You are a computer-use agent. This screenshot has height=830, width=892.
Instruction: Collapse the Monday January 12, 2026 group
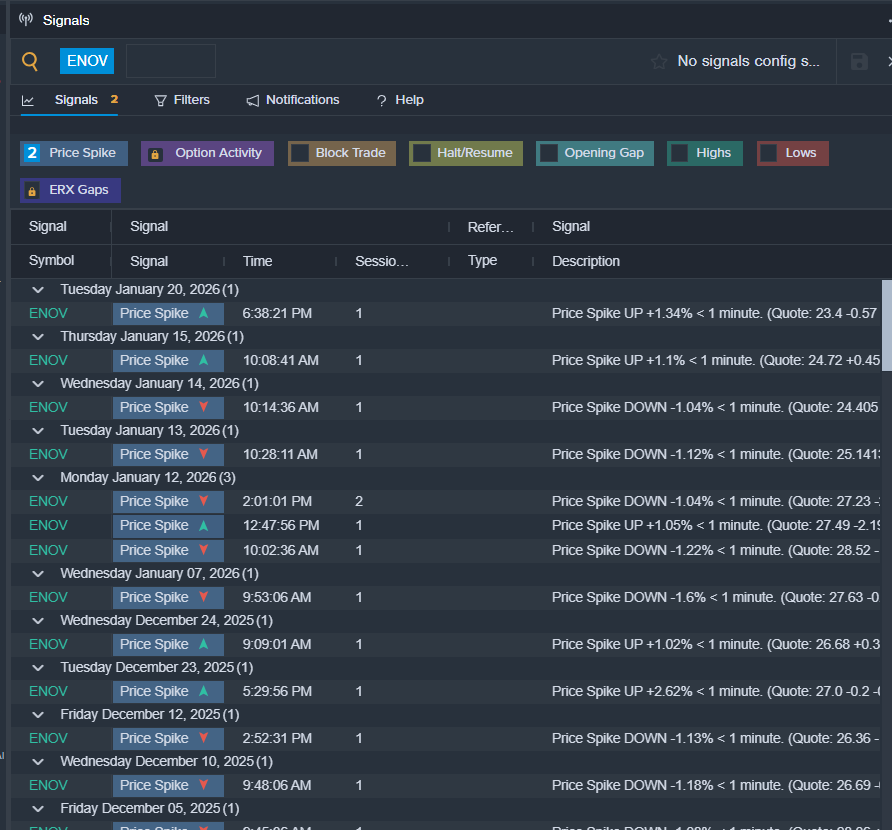[x=38, y=477]
